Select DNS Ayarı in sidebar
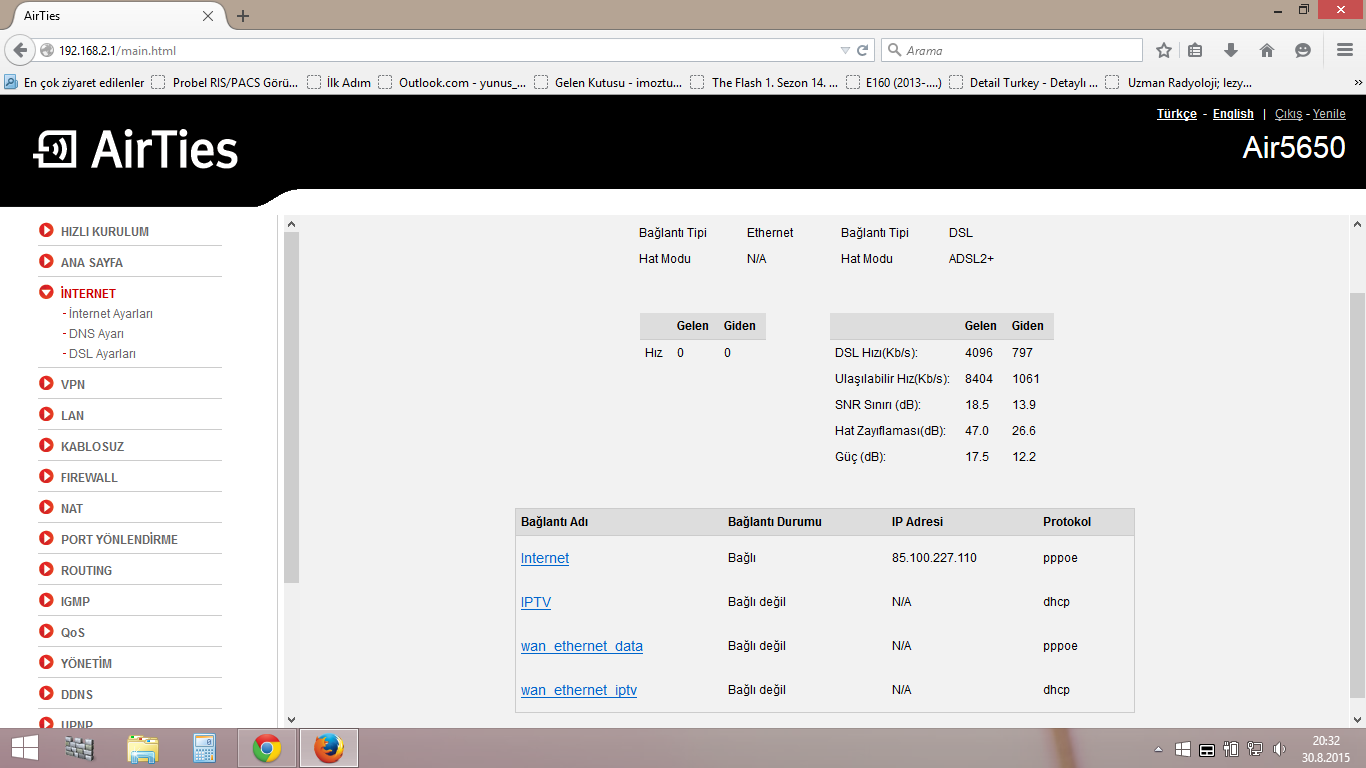 96,334
